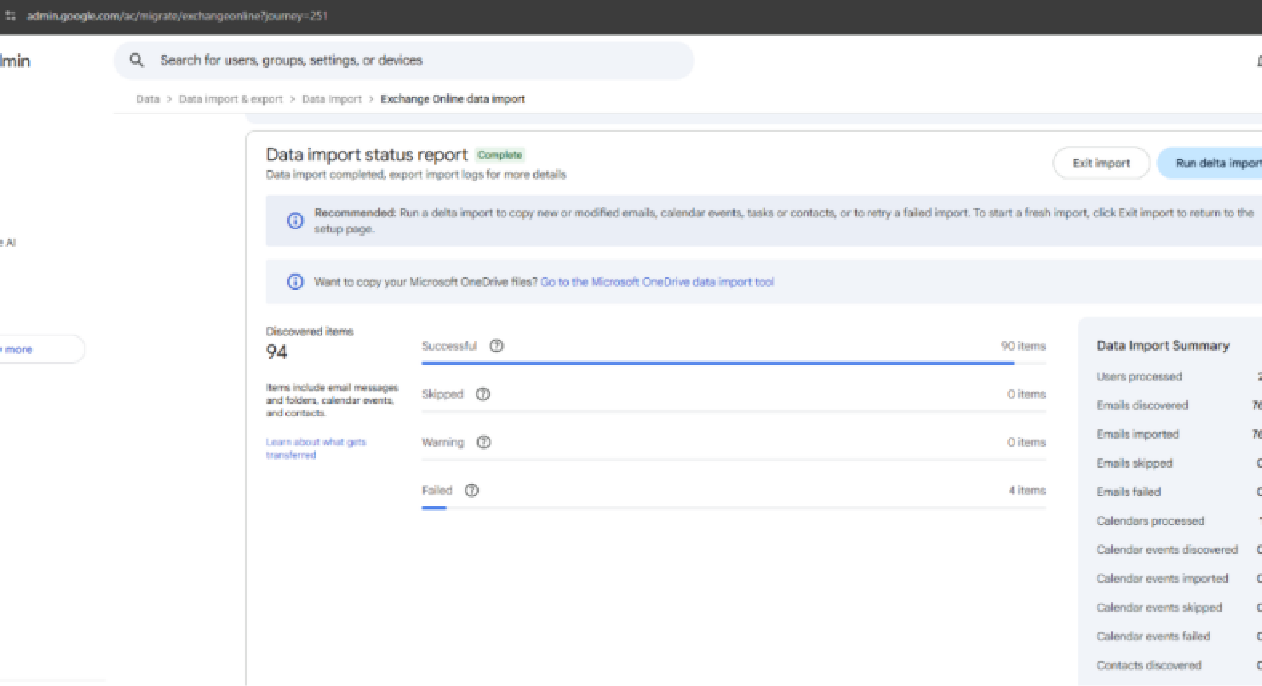The height and width of the screenshot is (686, 1262).
Task: Click the Warning status label
Action: pyautogui.click(x=443, y=442)
